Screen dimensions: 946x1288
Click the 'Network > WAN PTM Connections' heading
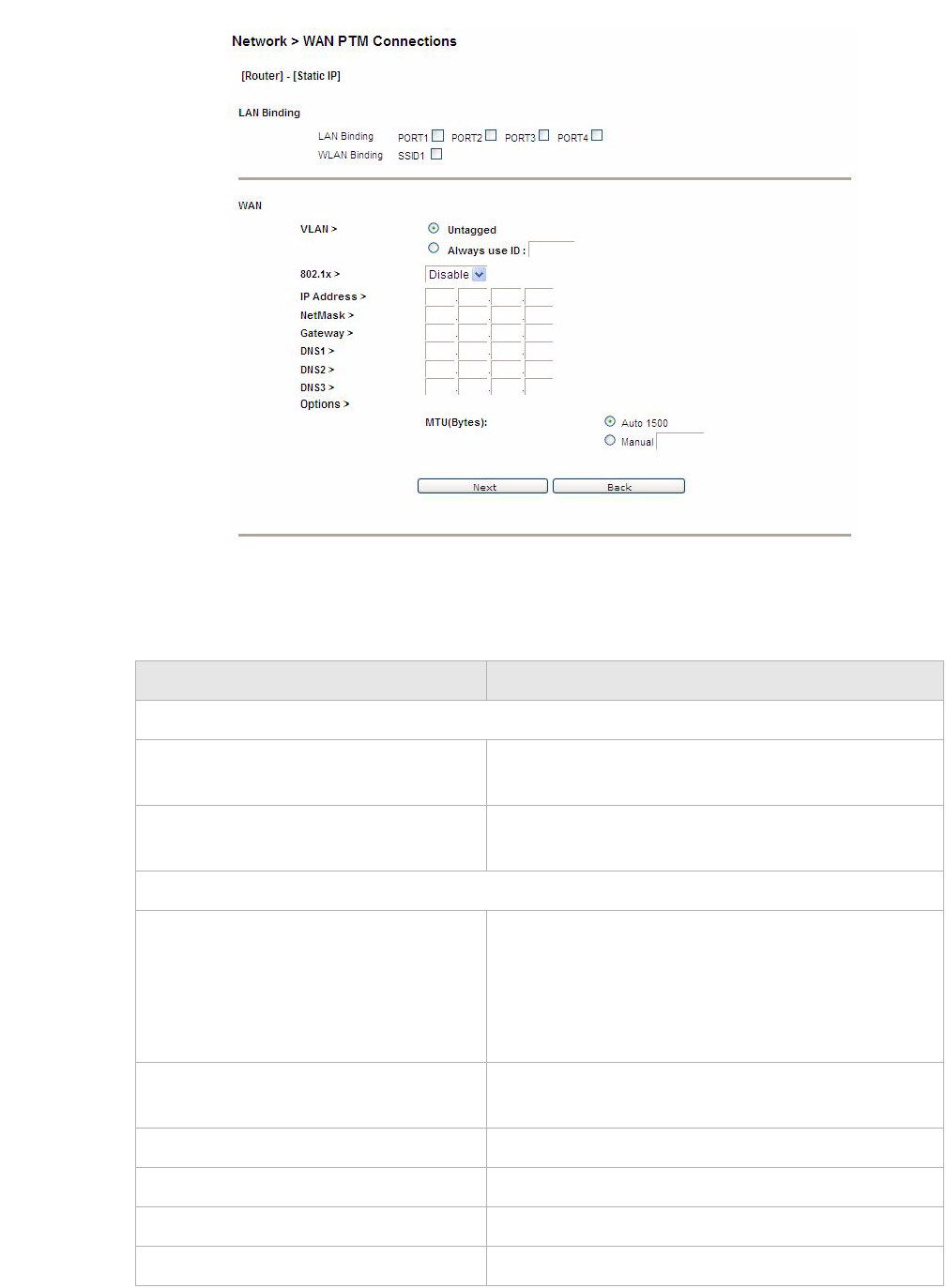pyautogui.click(x=344, y=41)
